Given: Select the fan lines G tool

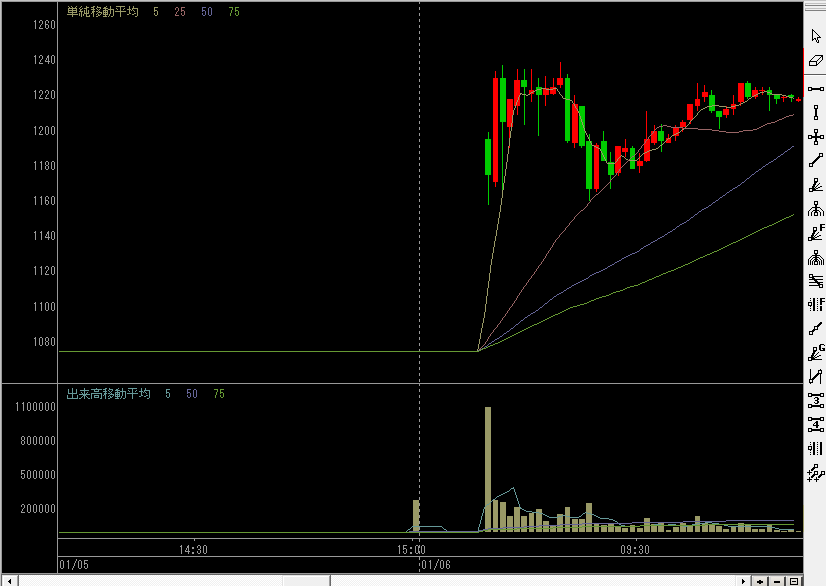Looking at the screenshot, I should [x=815, y=353].
